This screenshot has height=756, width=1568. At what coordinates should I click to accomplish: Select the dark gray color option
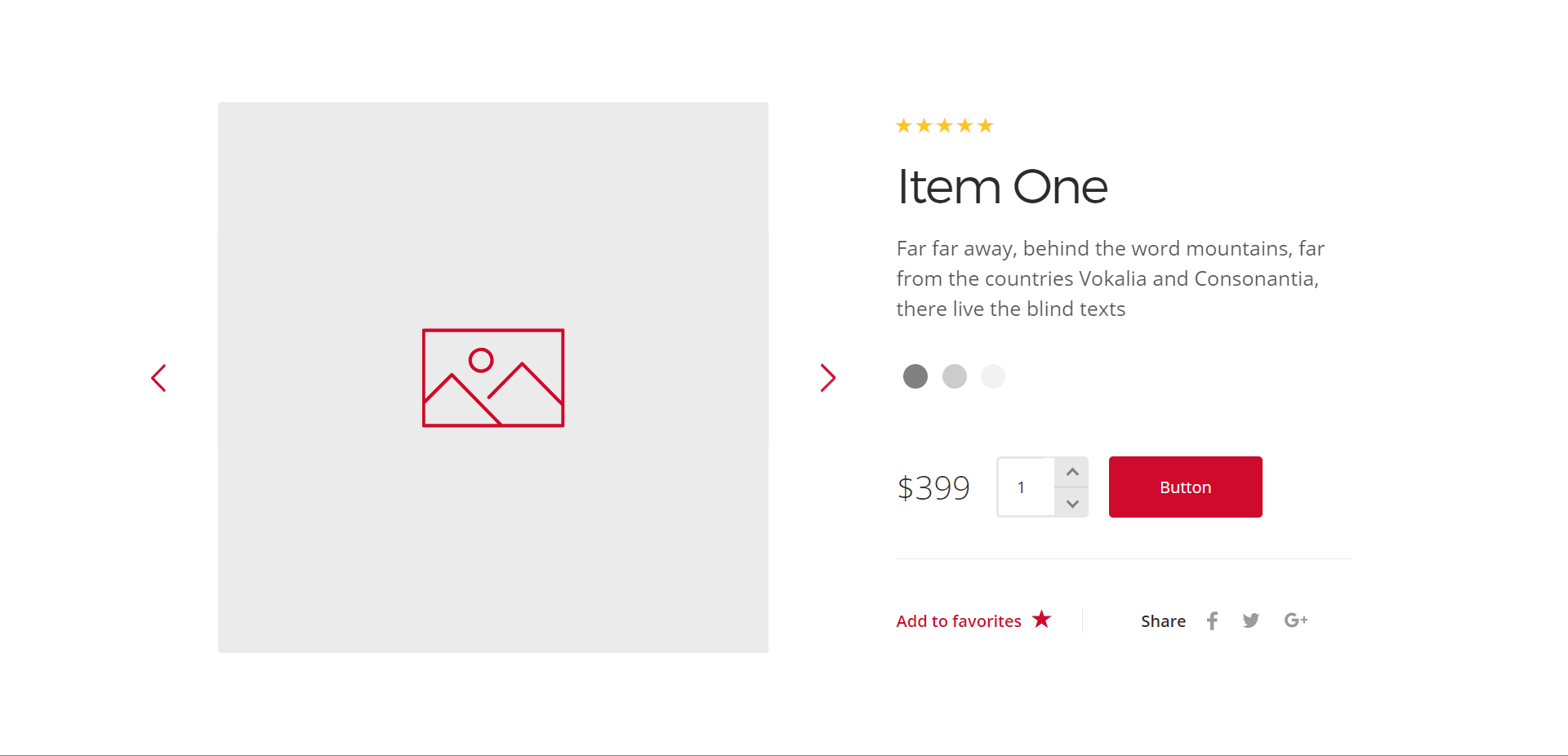[915, 376]
